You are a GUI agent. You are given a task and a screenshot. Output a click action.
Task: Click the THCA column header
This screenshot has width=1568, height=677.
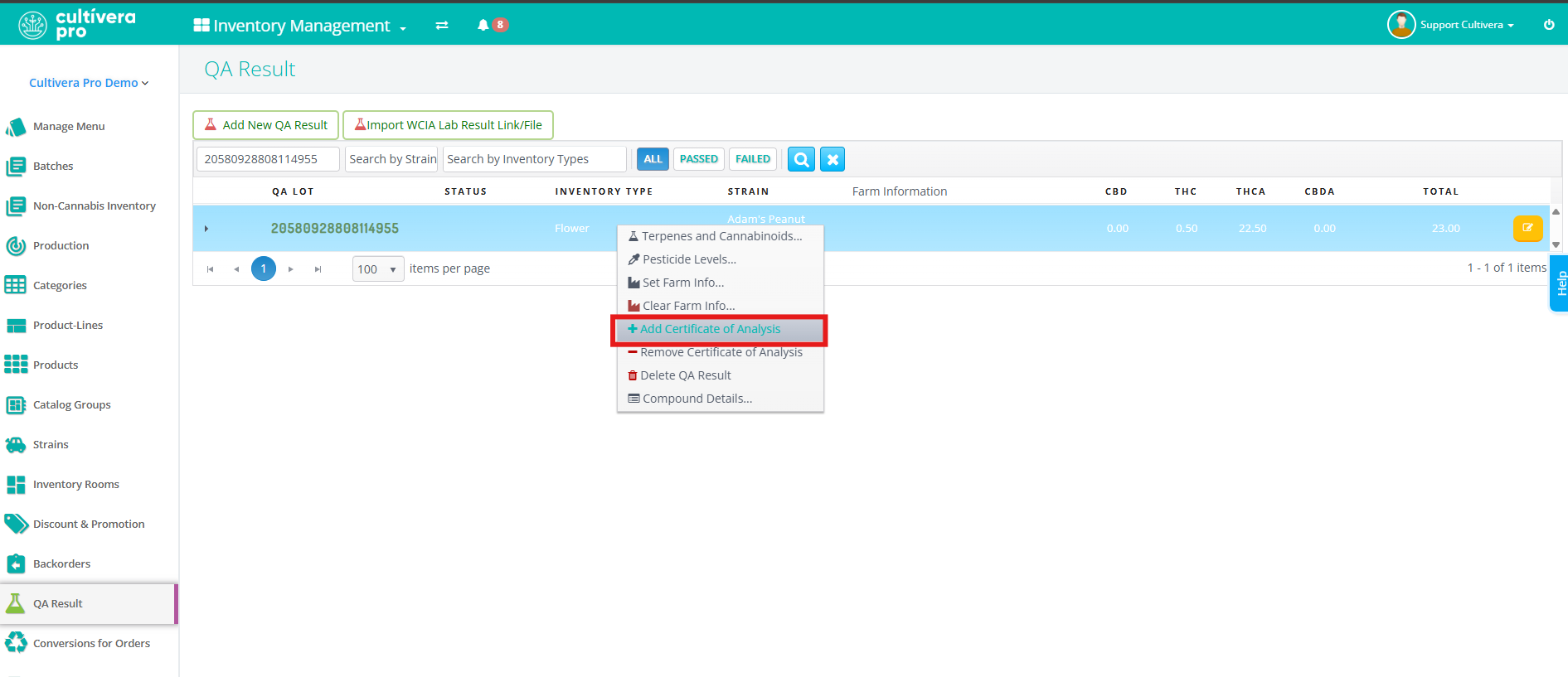coord(1250,191)
